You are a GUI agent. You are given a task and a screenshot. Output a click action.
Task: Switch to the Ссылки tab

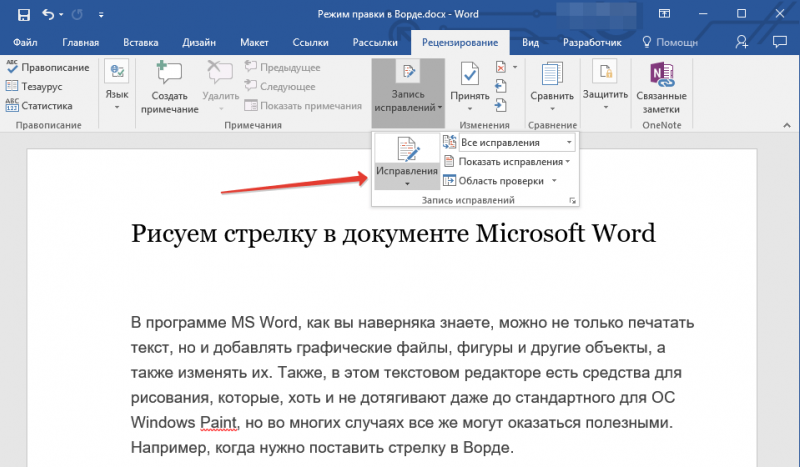[x=310, y=42]
